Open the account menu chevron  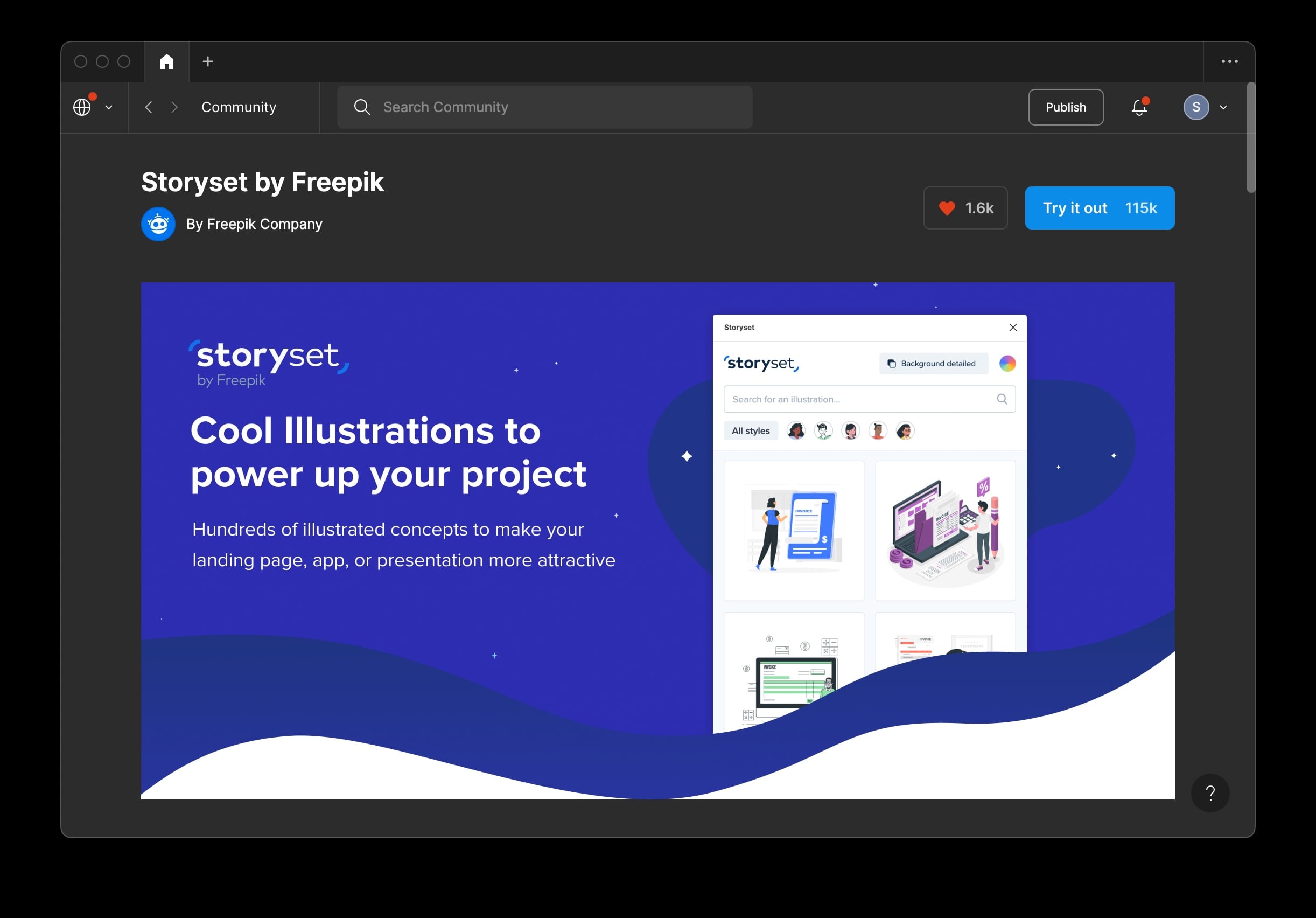1225,107
